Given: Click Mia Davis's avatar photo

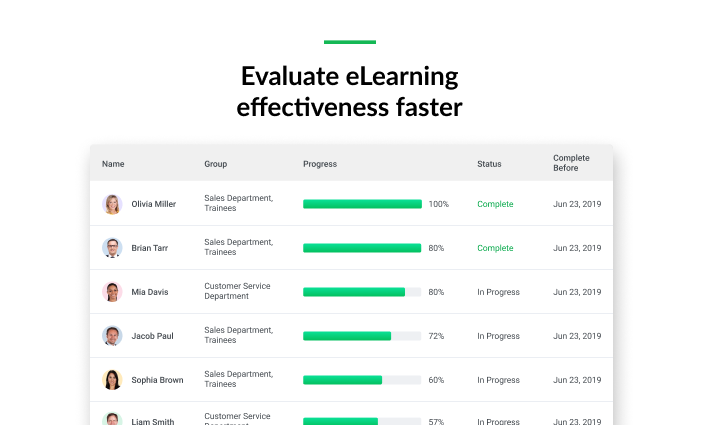Looking at the screenshot, I should [x=112, y=292].
